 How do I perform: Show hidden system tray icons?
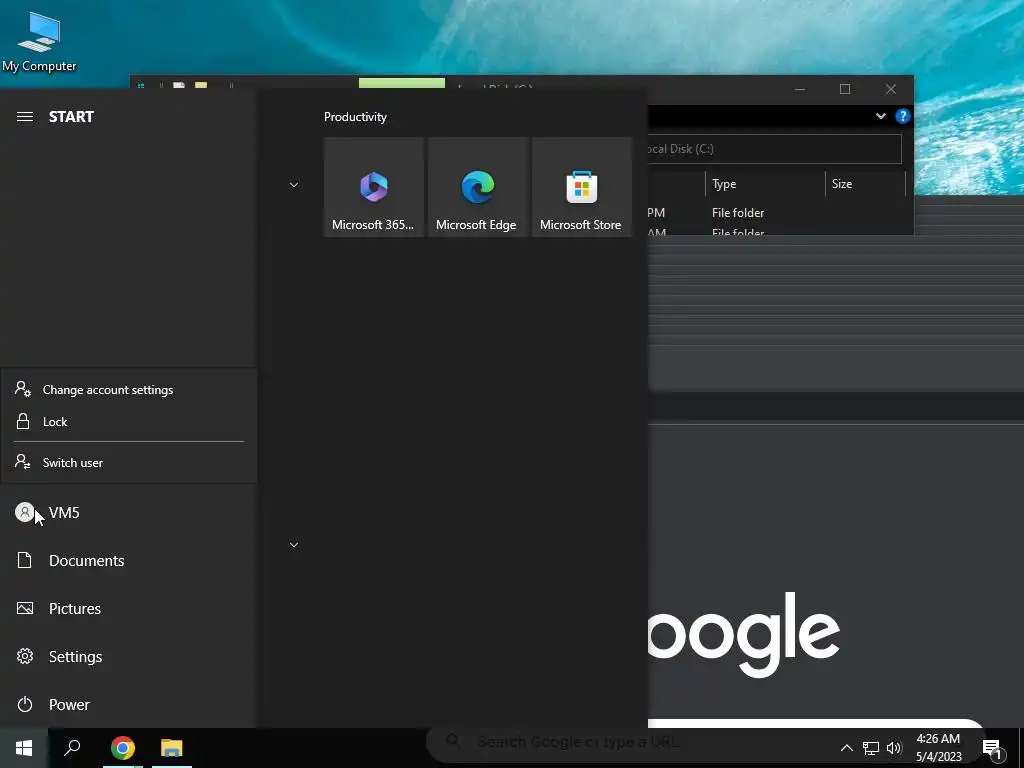(x=846, y=748)
